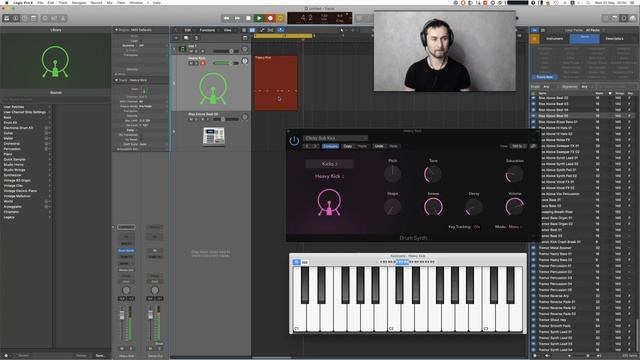This screenshot has height=360, width=640.
Task: Select Instrument tab in Loop Browser
Action: (x=555, y=39)
